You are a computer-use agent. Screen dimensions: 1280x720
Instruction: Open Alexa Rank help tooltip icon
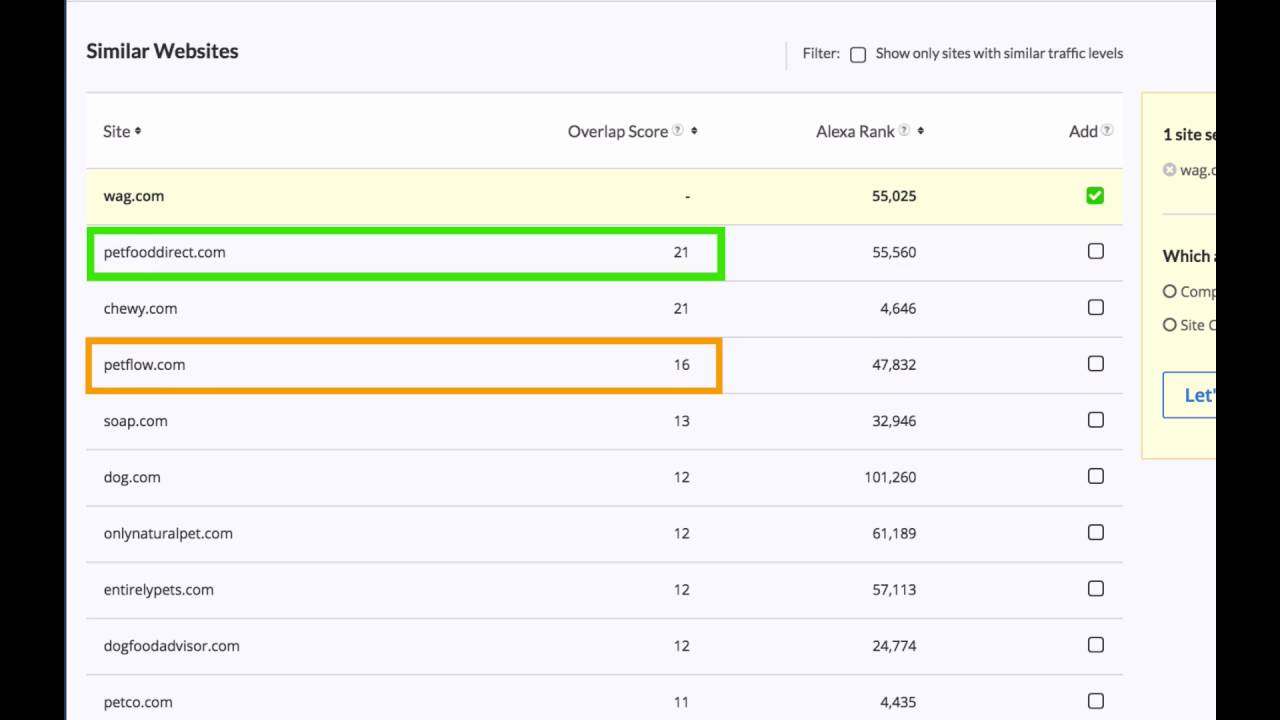pyautogui.click(x=905, y=130)
